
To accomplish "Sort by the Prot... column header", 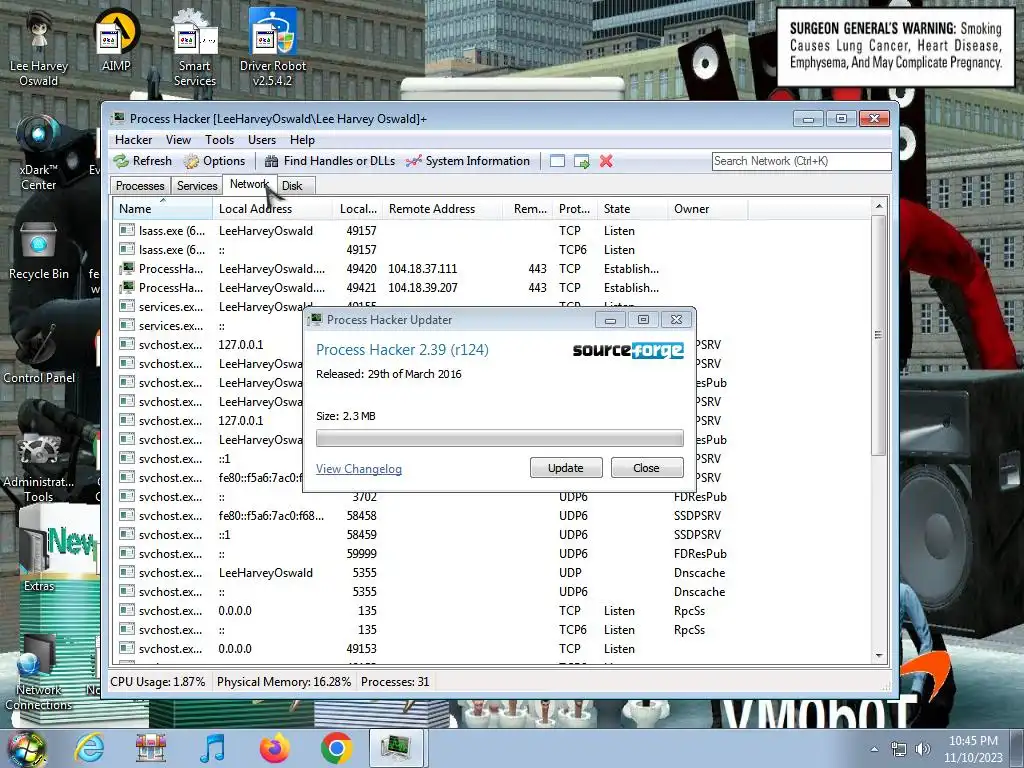I will pyautogui.click(x=575, y=209).
